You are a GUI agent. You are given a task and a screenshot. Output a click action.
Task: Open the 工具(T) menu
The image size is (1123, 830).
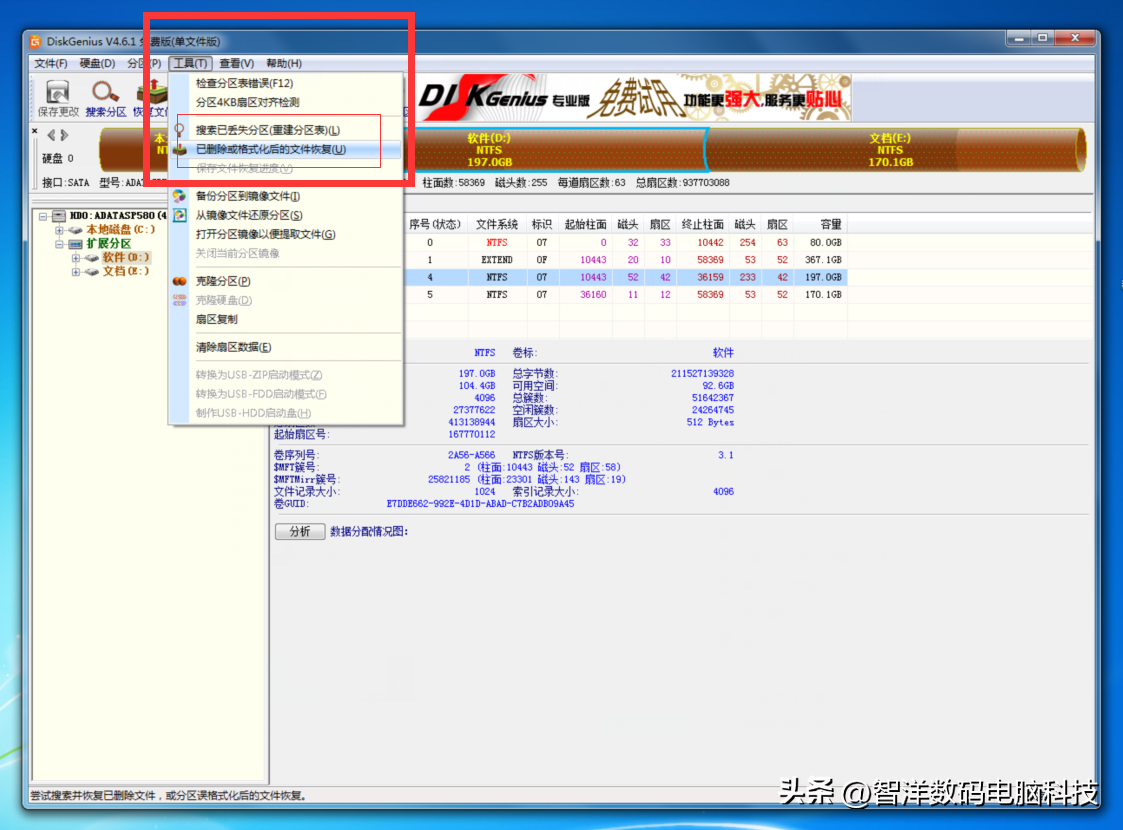pos(190,64)
